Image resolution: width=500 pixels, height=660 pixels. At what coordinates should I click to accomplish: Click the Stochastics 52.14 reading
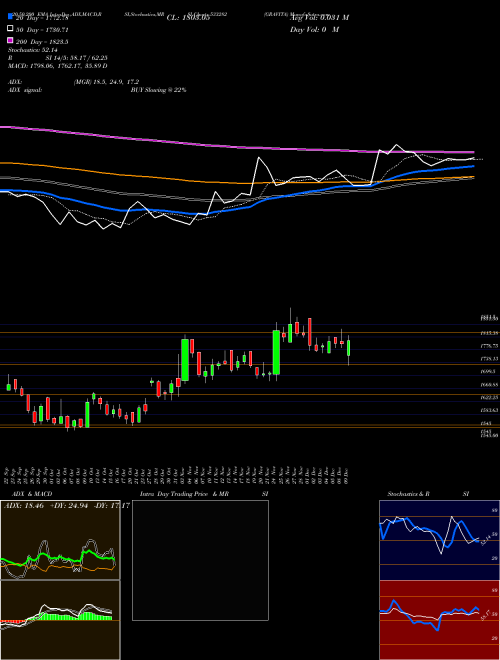[33, 50]
